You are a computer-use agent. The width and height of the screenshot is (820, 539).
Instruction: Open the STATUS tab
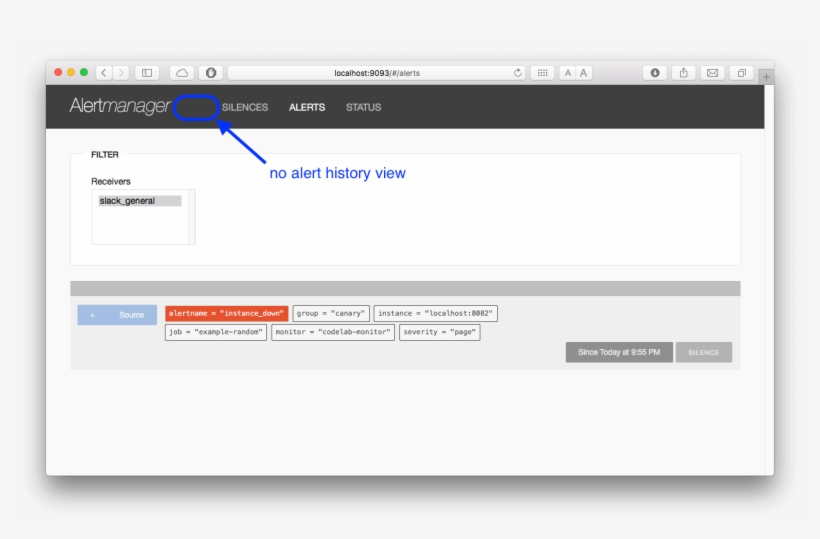363,107
